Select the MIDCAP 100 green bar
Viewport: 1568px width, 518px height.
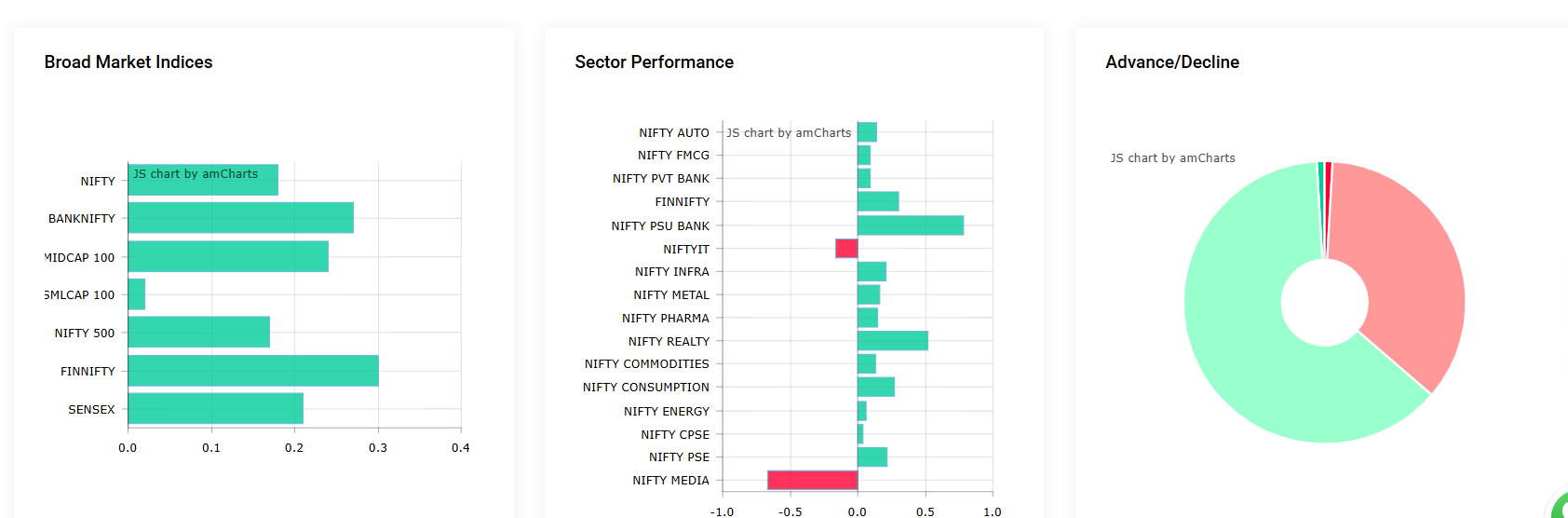click(228, 256)
